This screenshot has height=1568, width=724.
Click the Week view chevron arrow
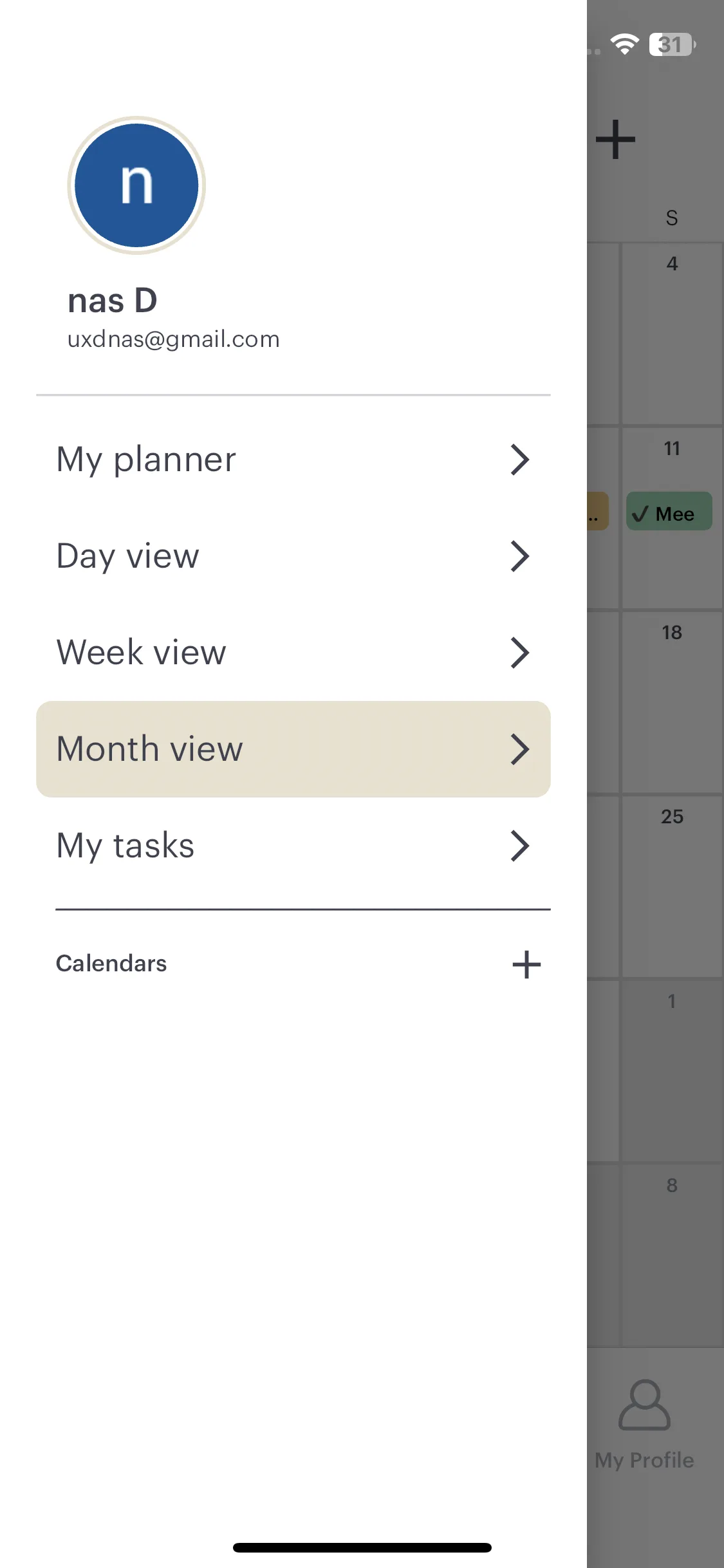pos(520,653)
